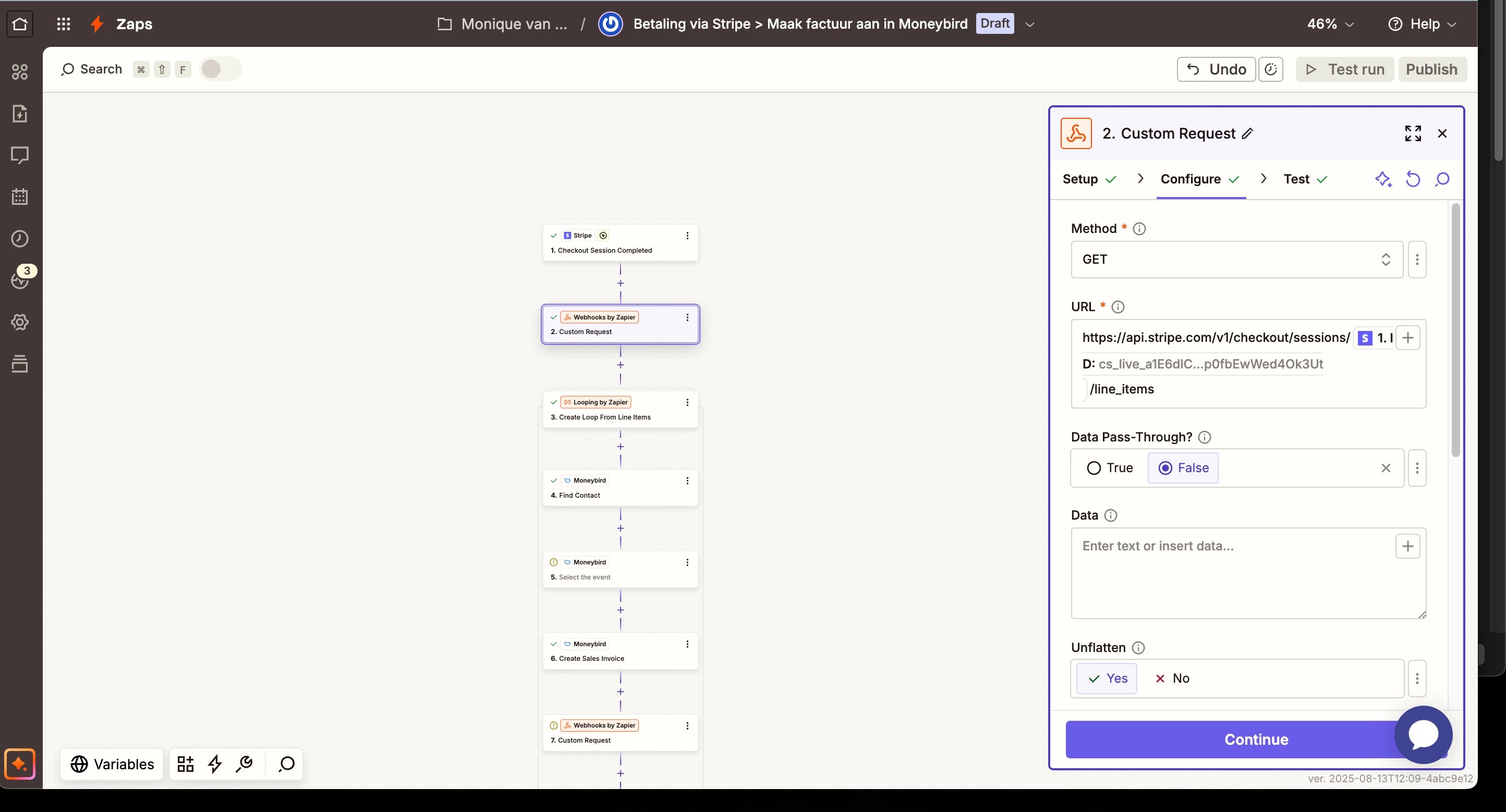Viewport: 1506px width, 812px height.
Task: Select True for Data Pass-Through
Action: pos(1110,468)
